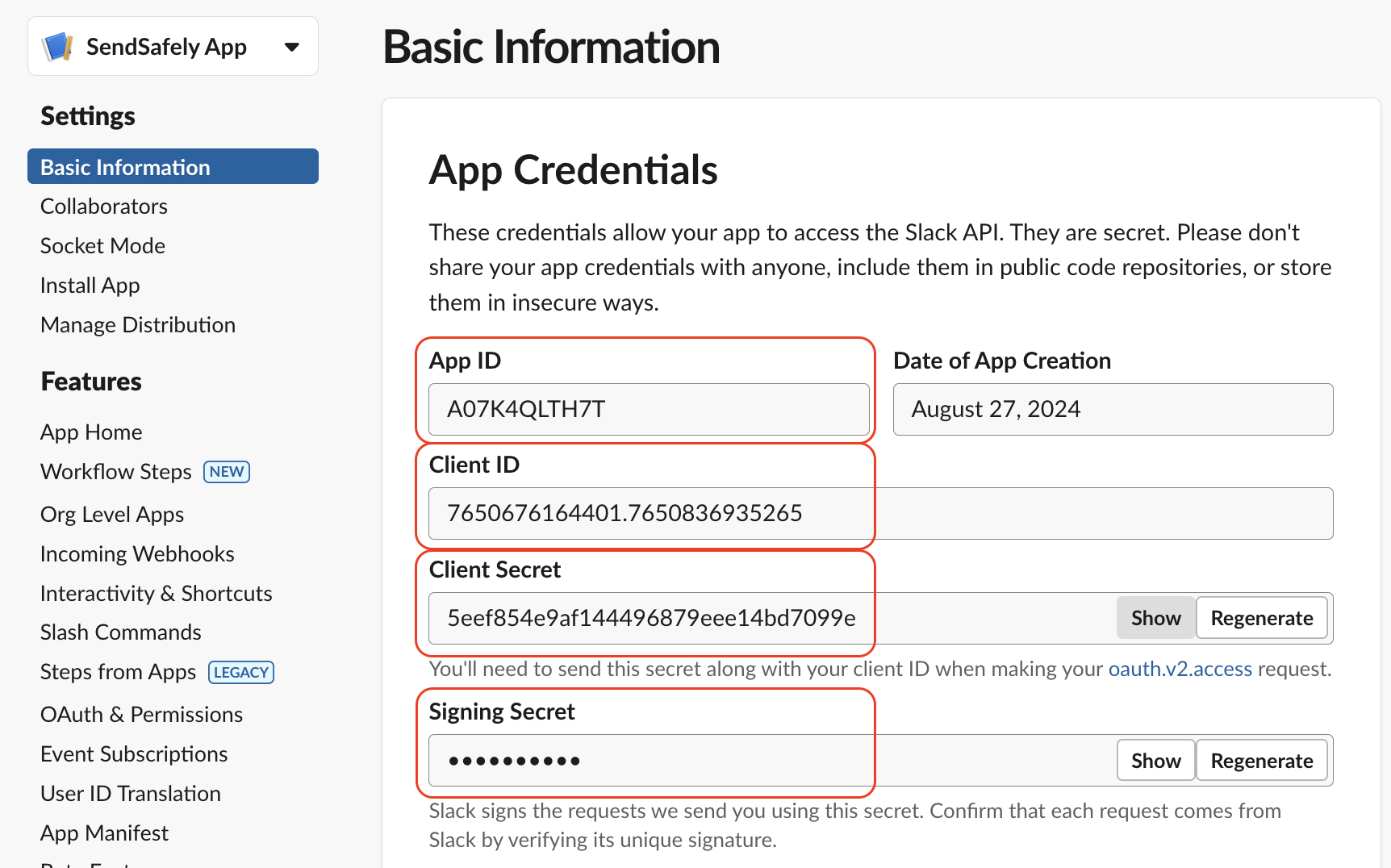The height and width of the screenshot is (868, 1391).
Task: Open Steps from Apps page
Action: coord(119,672)
